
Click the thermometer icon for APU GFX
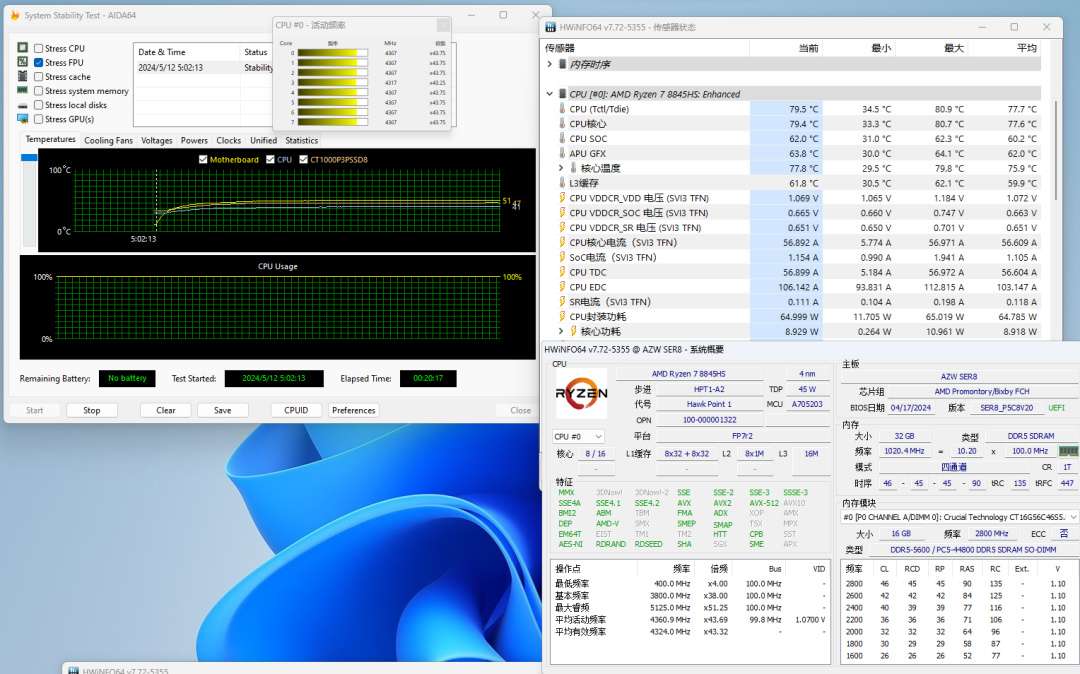[x=562, y=154]
